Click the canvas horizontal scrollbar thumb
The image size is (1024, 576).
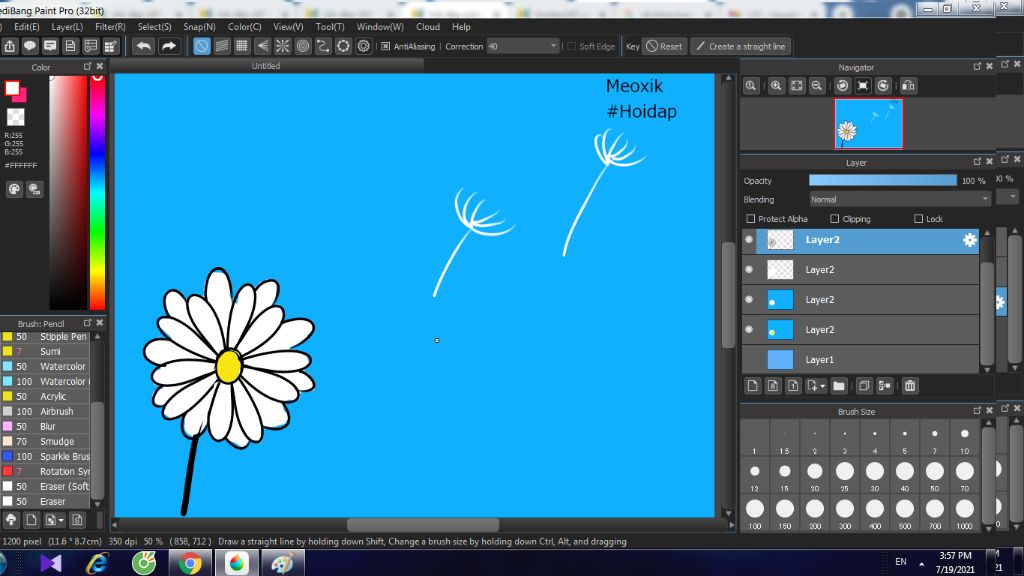423,525
